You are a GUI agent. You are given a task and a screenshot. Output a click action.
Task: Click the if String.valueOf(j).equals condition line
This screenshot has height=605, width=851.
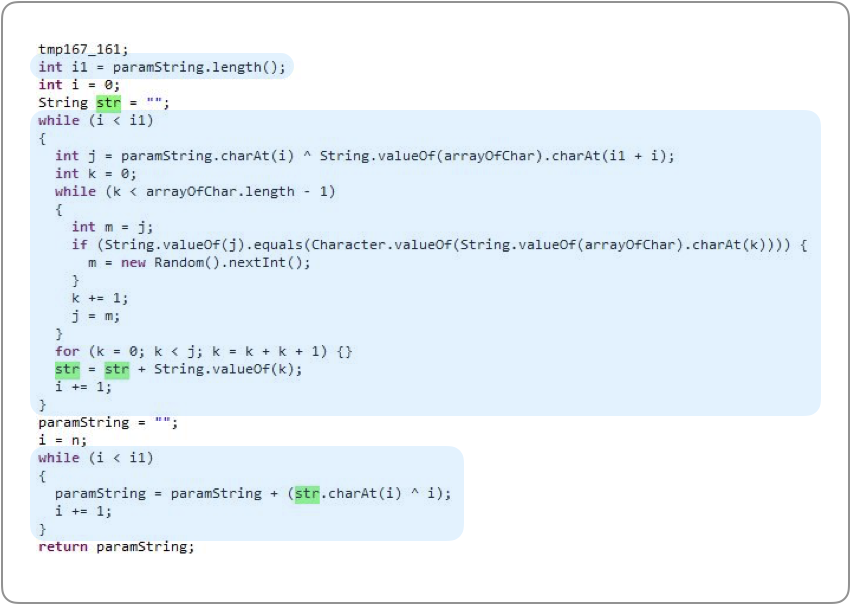(x=438, y=245)
